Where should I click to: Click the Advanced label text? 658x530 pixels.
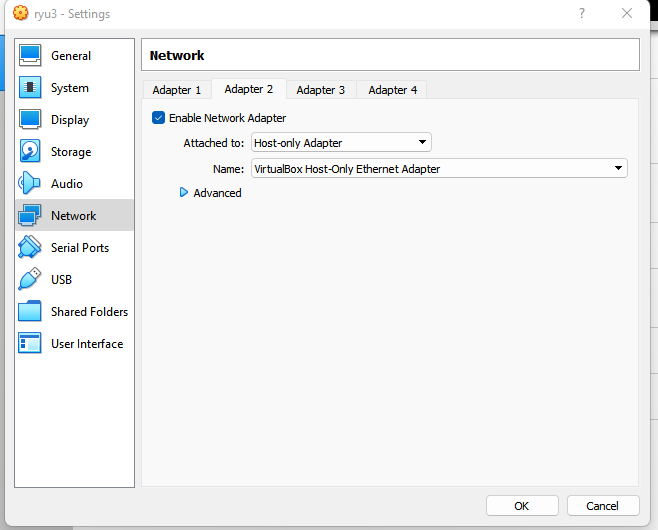point(217,193)
